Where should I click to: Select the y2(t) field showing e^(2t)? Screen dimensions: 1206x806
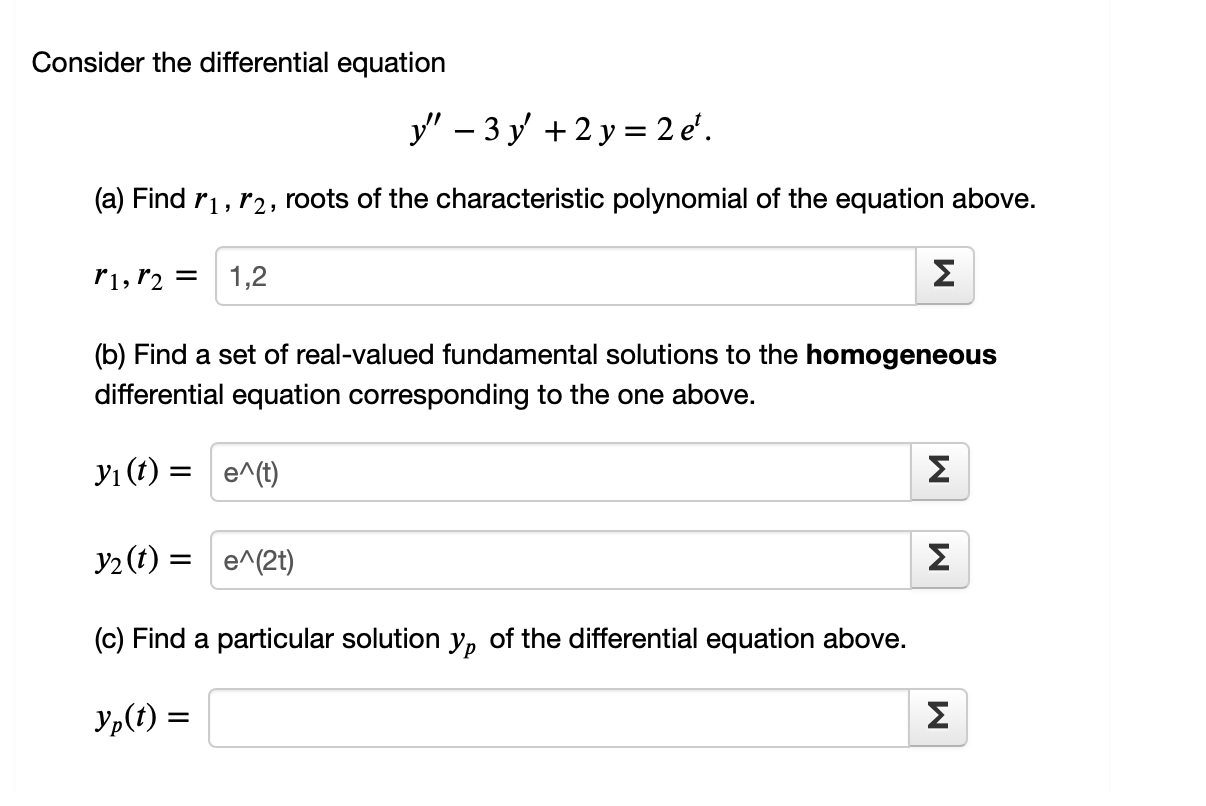pos(560,560)
